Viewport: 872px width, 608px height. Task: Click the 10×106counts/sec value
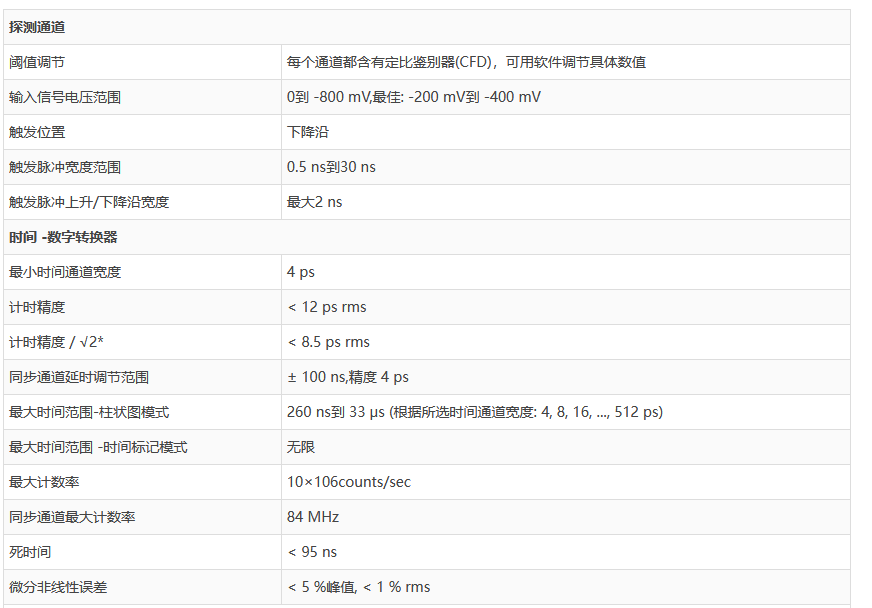tap(349, 482)
